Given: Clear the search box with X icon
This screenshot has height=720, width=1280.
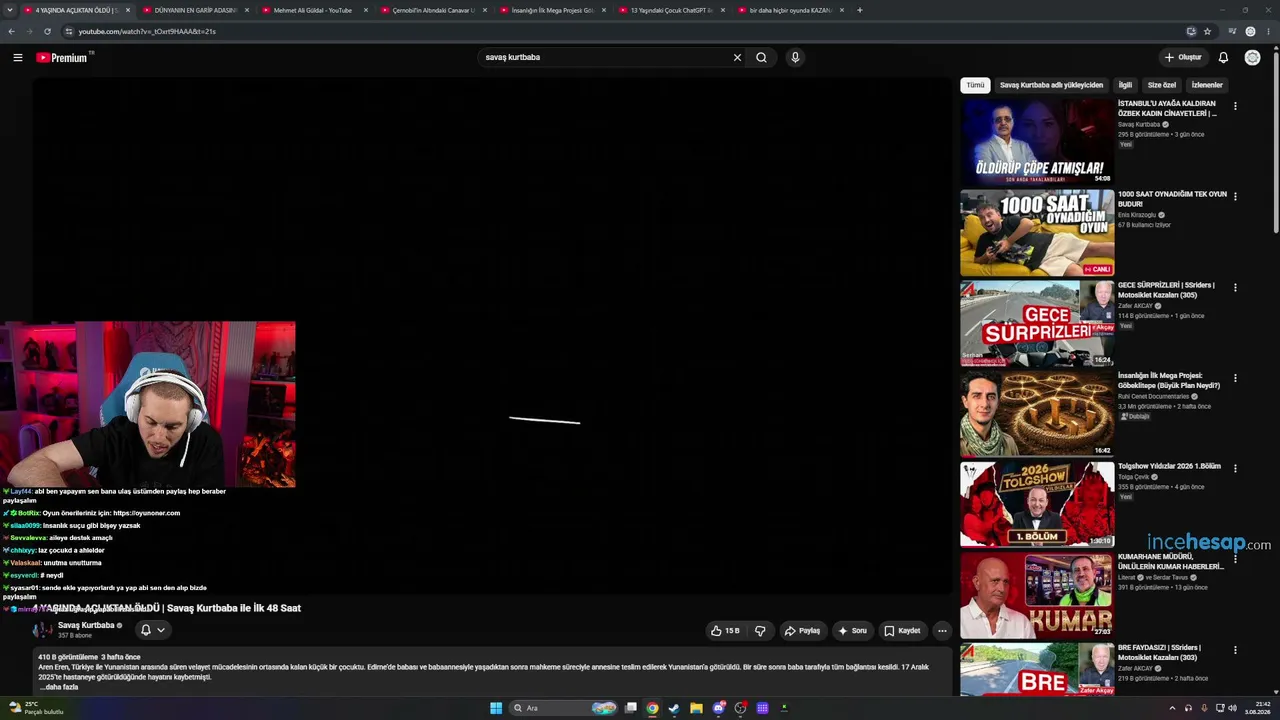Looking at the screenshot, I should coord(737,57).
